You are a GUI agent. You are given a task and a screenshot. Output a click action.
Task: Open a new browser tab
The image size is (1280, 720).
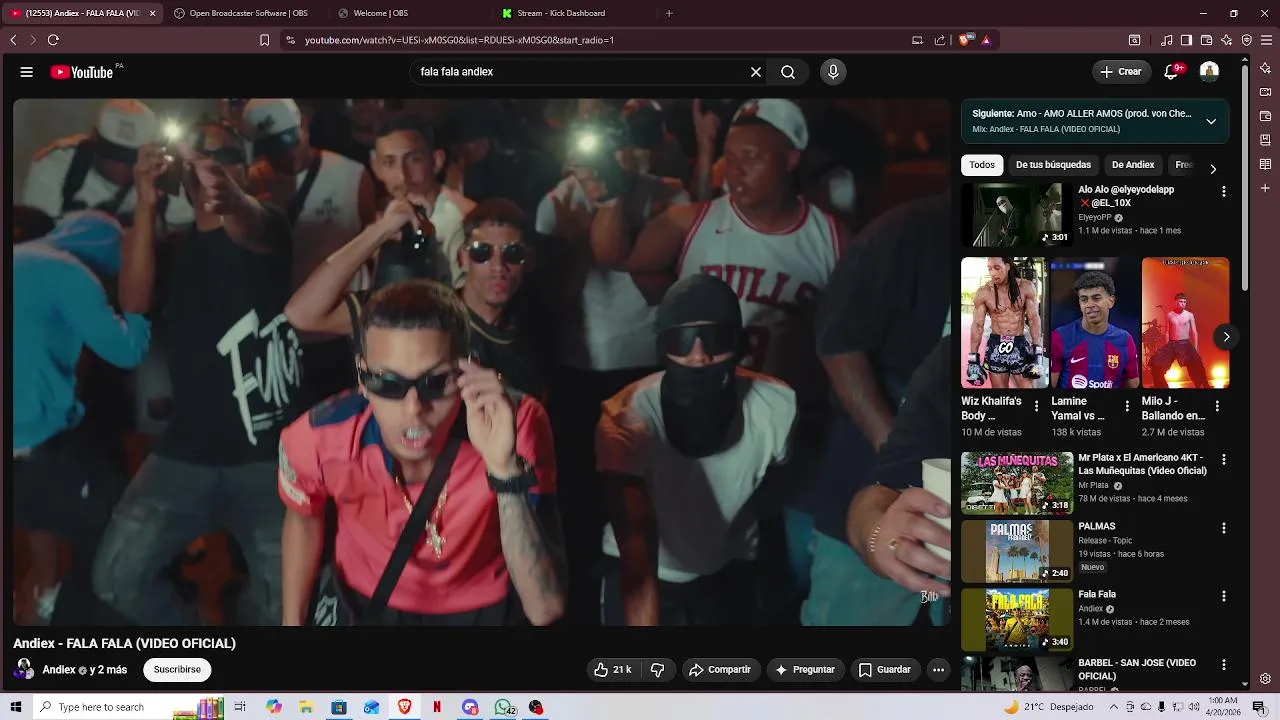(669, 13)
